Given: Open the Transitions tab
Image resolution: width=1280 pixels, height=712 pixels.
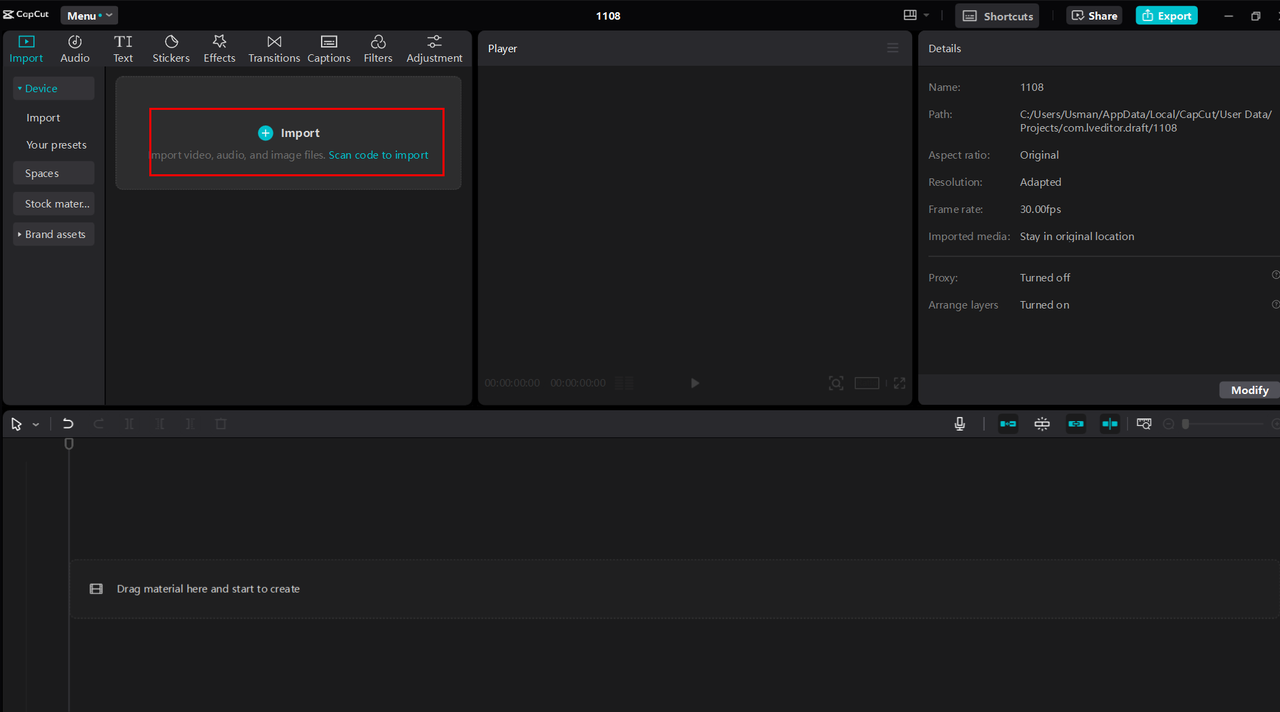Looking at the screenshot, I should tap(274, 49).
